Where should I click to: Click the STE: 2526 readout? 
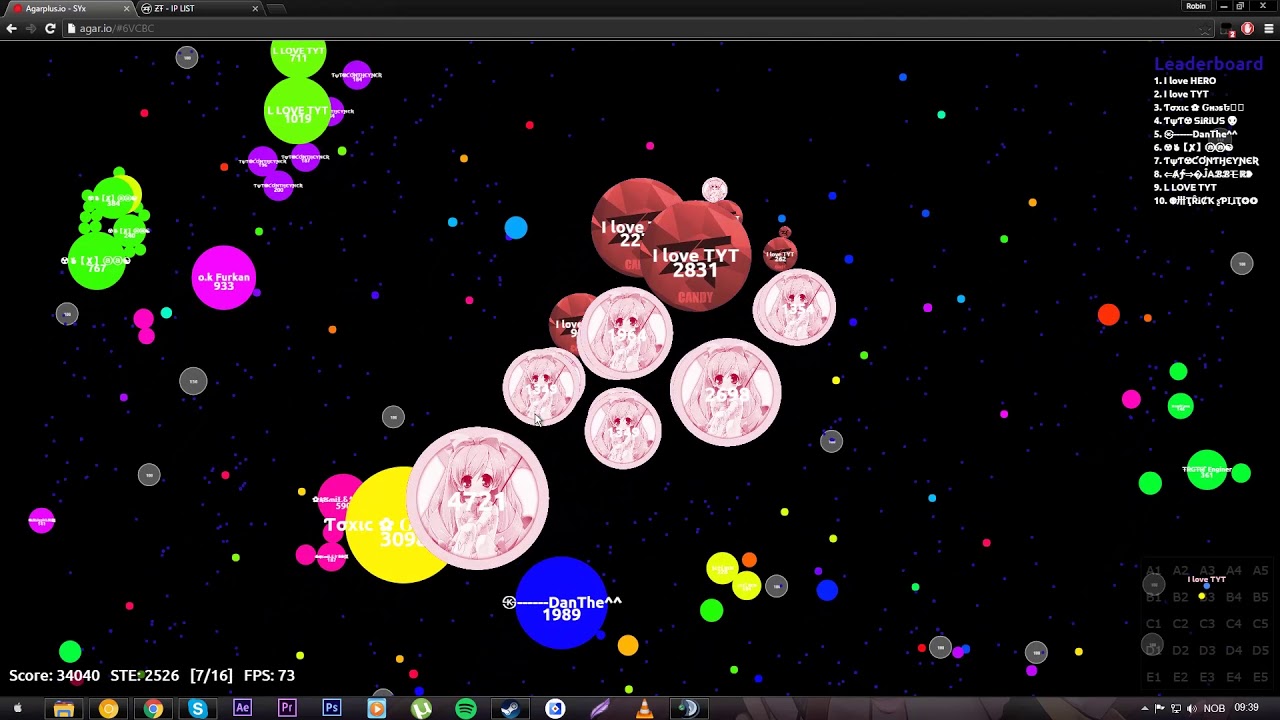click(144, 675)
